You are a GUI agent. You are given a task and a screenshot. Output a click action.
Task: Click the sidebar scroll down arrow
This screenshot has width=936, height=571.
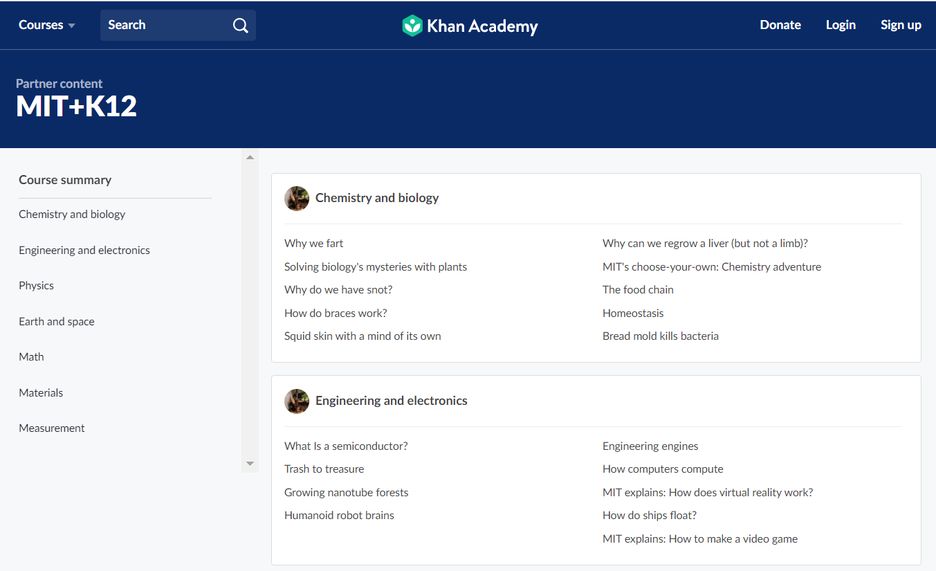pyautogui.click(x=250, y=464)
